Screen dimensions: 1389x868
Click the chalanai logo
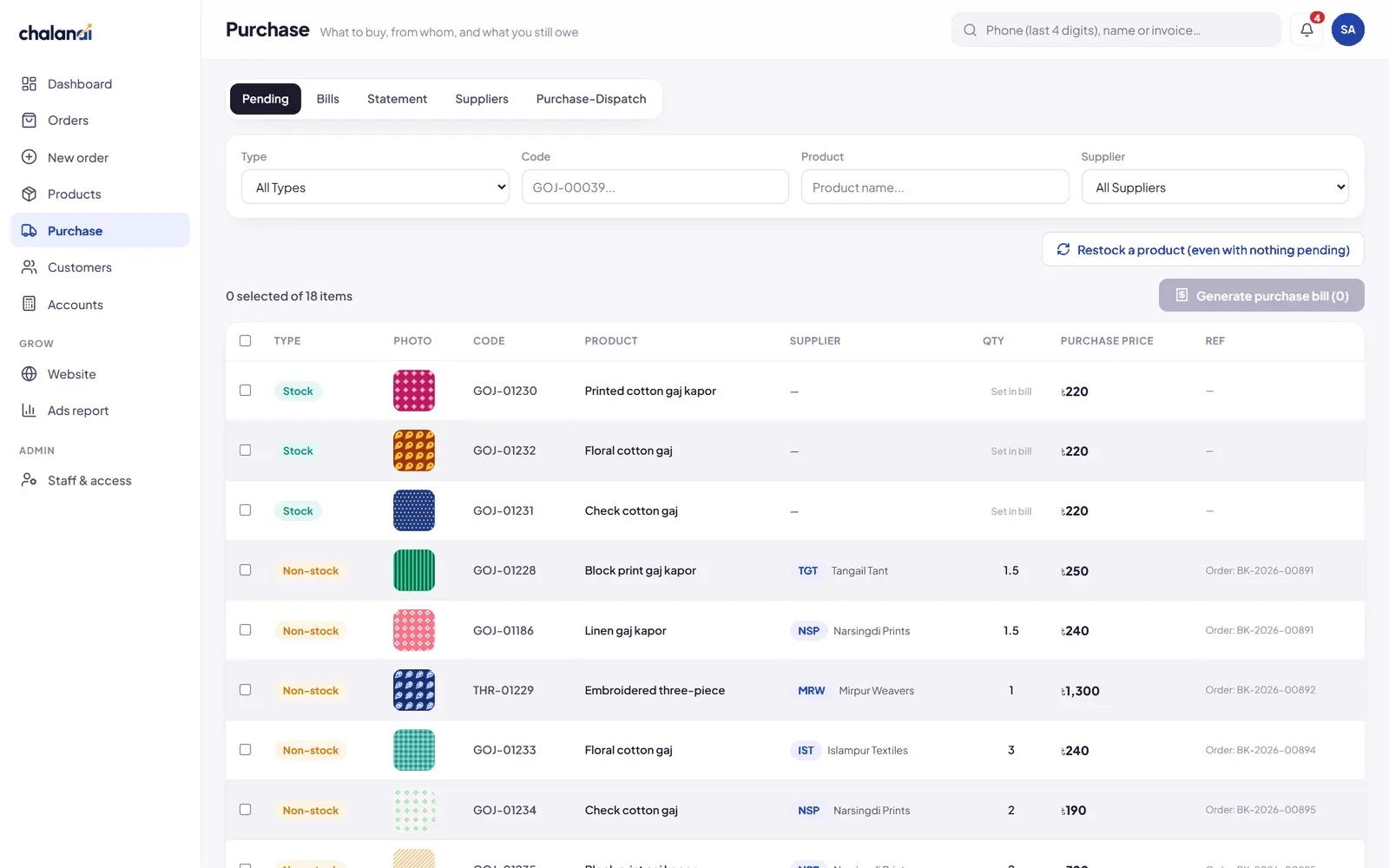pyautogui.click(x=56, y=33)
